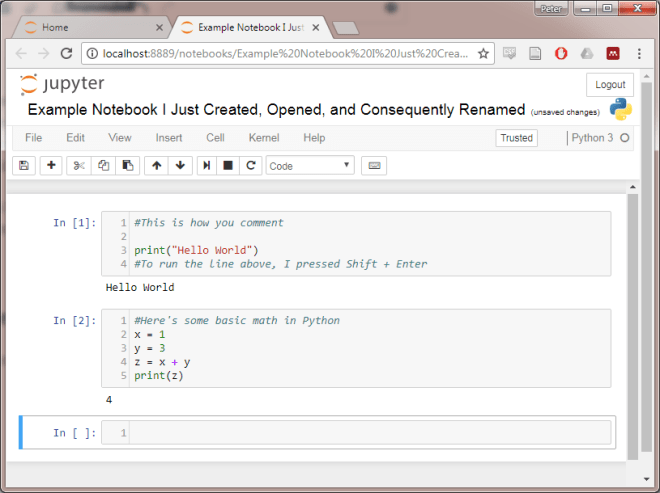Insert a cell below with the plus icon
This screenshot has width=660, height=493.
pyautogui.click(x=51, y=165)
